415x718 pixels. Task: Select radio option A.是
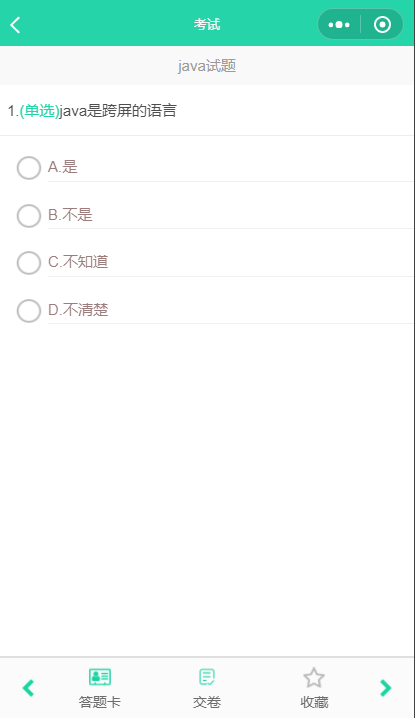point(29,168)
